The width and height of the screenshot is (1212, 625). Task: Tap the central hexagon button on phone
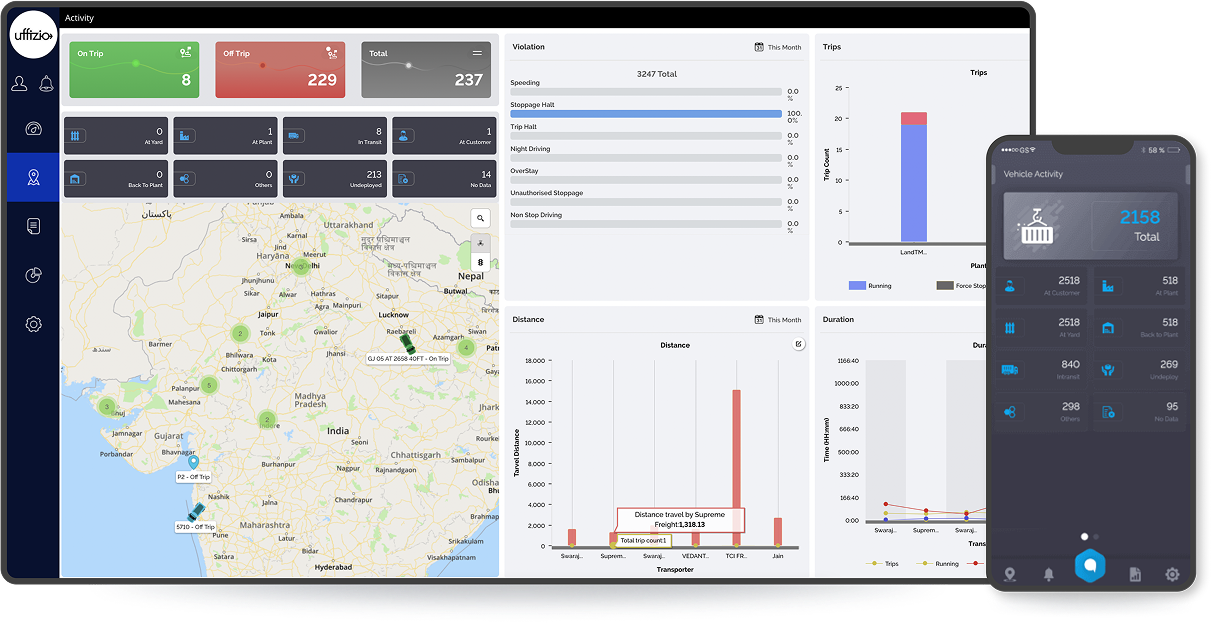tap(1090, 566)
